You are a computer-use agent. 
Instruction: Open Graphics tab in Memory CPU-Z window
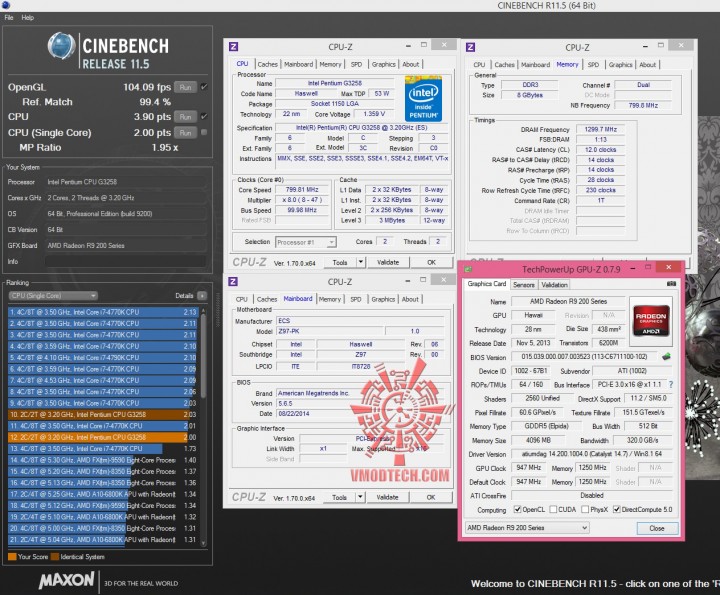[x=620, y=65]
